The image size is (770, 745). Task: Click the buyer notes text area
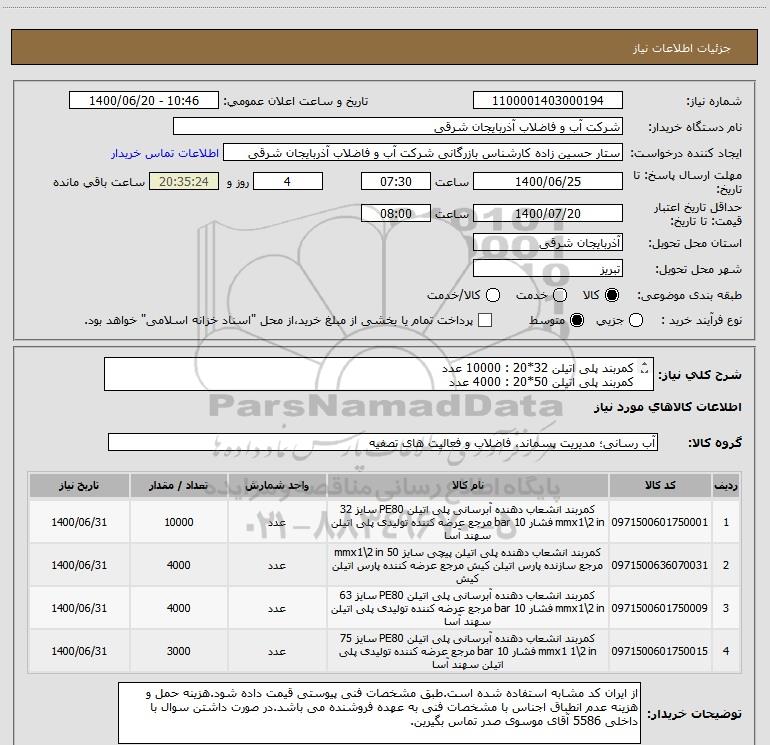point(379,713)
